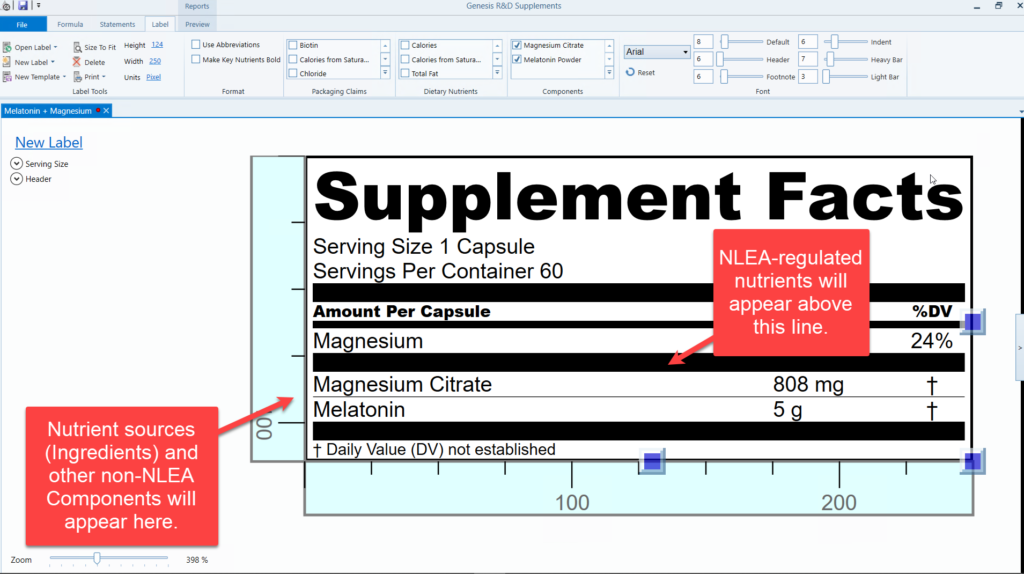Select the Label ribbon tab
The image size is (1024, 574).
(x=160, y=24)
